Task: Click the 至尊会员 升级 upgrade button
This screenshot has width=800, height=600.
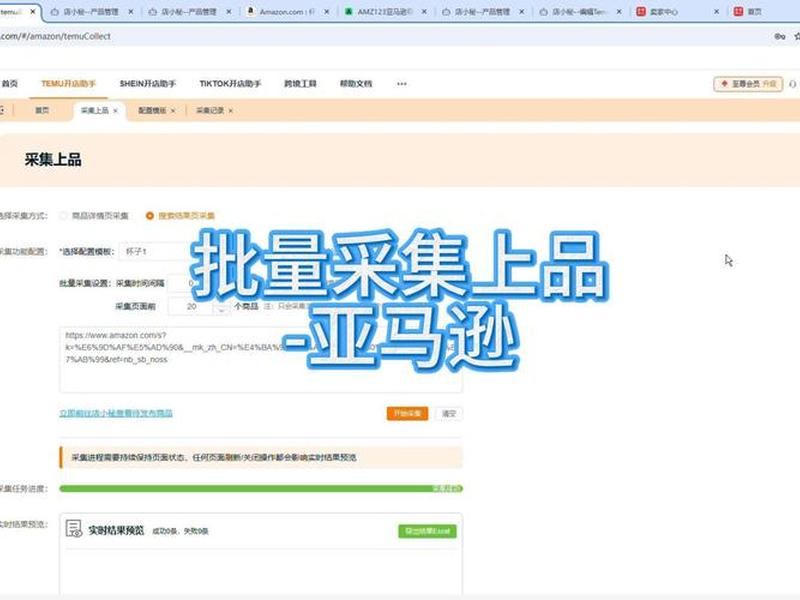Action: coord(748,84)
